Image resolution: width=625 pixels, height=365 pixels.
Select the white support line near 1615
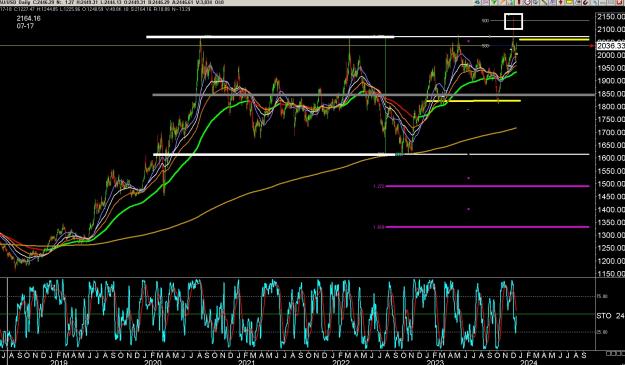[x=371, y=155]
